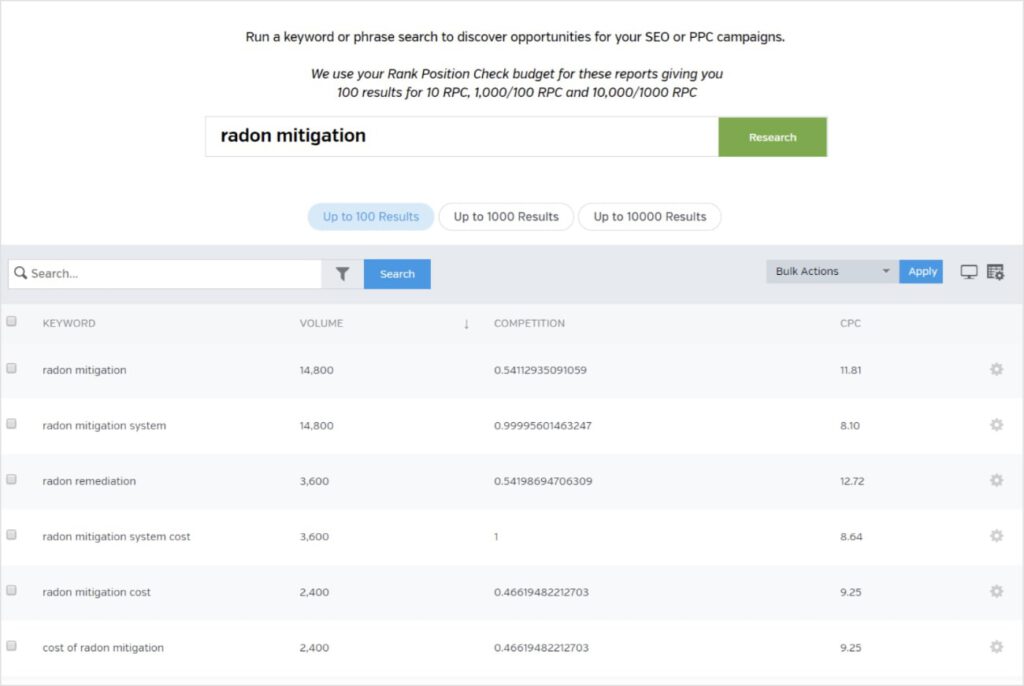Click the green Research button
Screen dimensions: 1024x686
(772, 137)
